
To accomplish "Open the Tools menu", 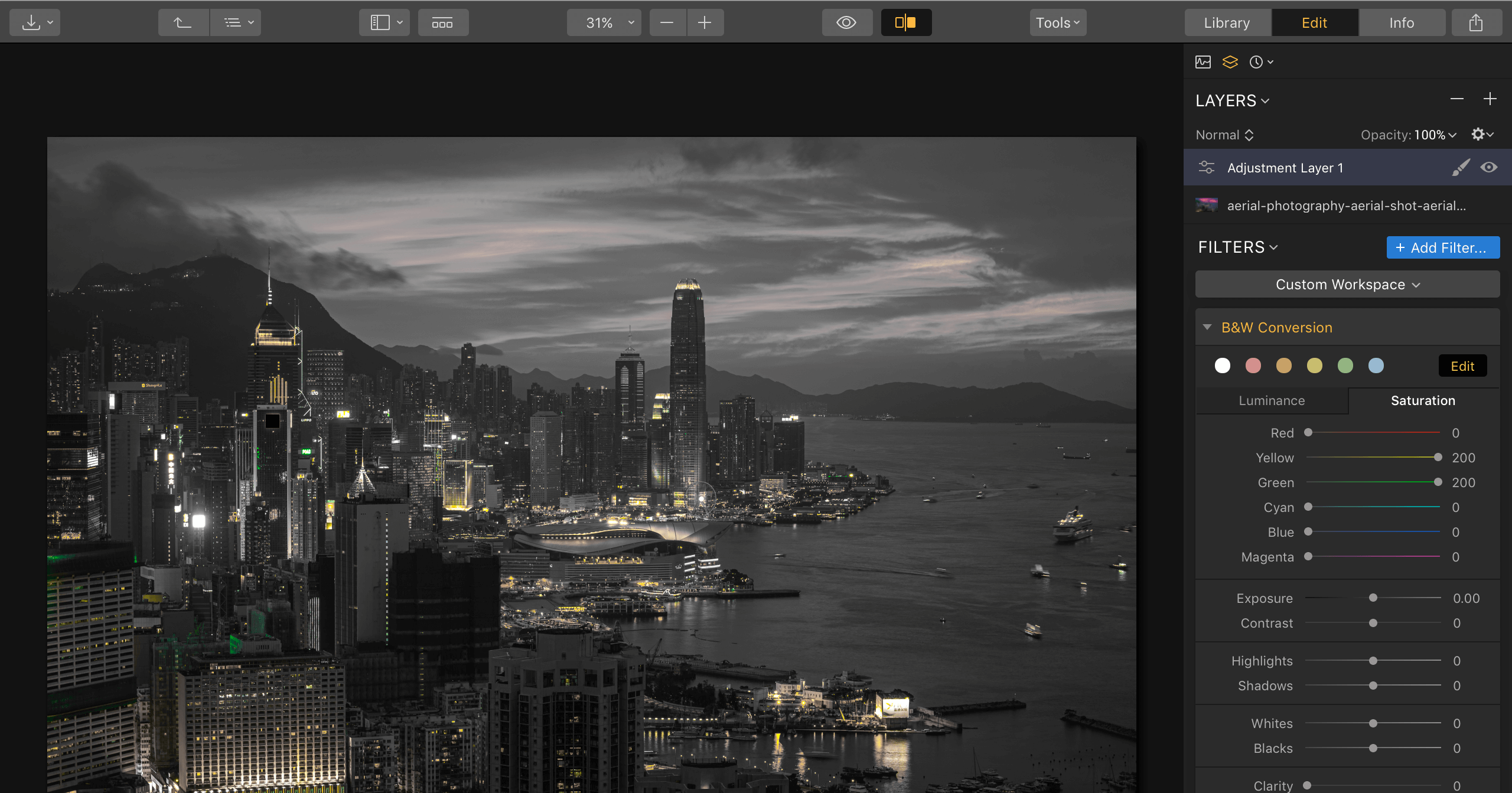I will [x=1057, y=22].
